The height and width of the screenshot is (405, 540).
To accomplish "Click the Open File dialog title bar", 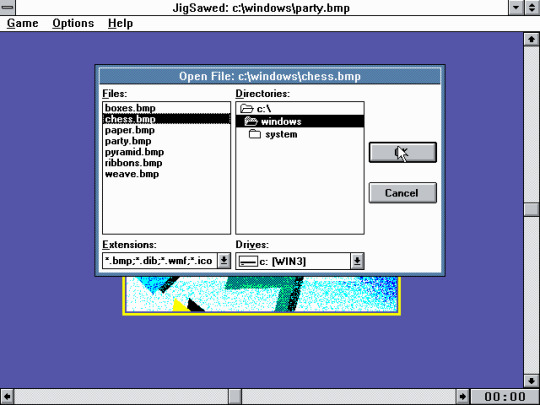I will (270, 76).
